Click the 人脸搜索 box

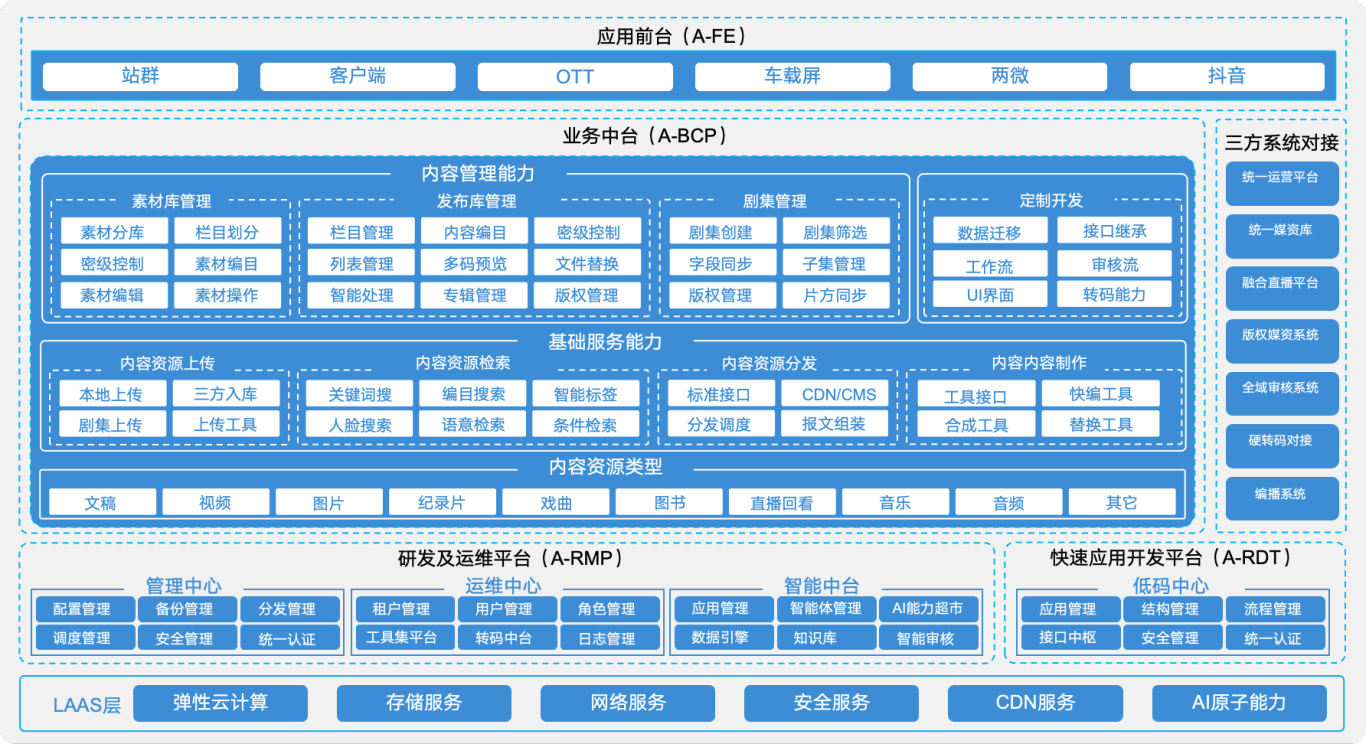(360, 424)
